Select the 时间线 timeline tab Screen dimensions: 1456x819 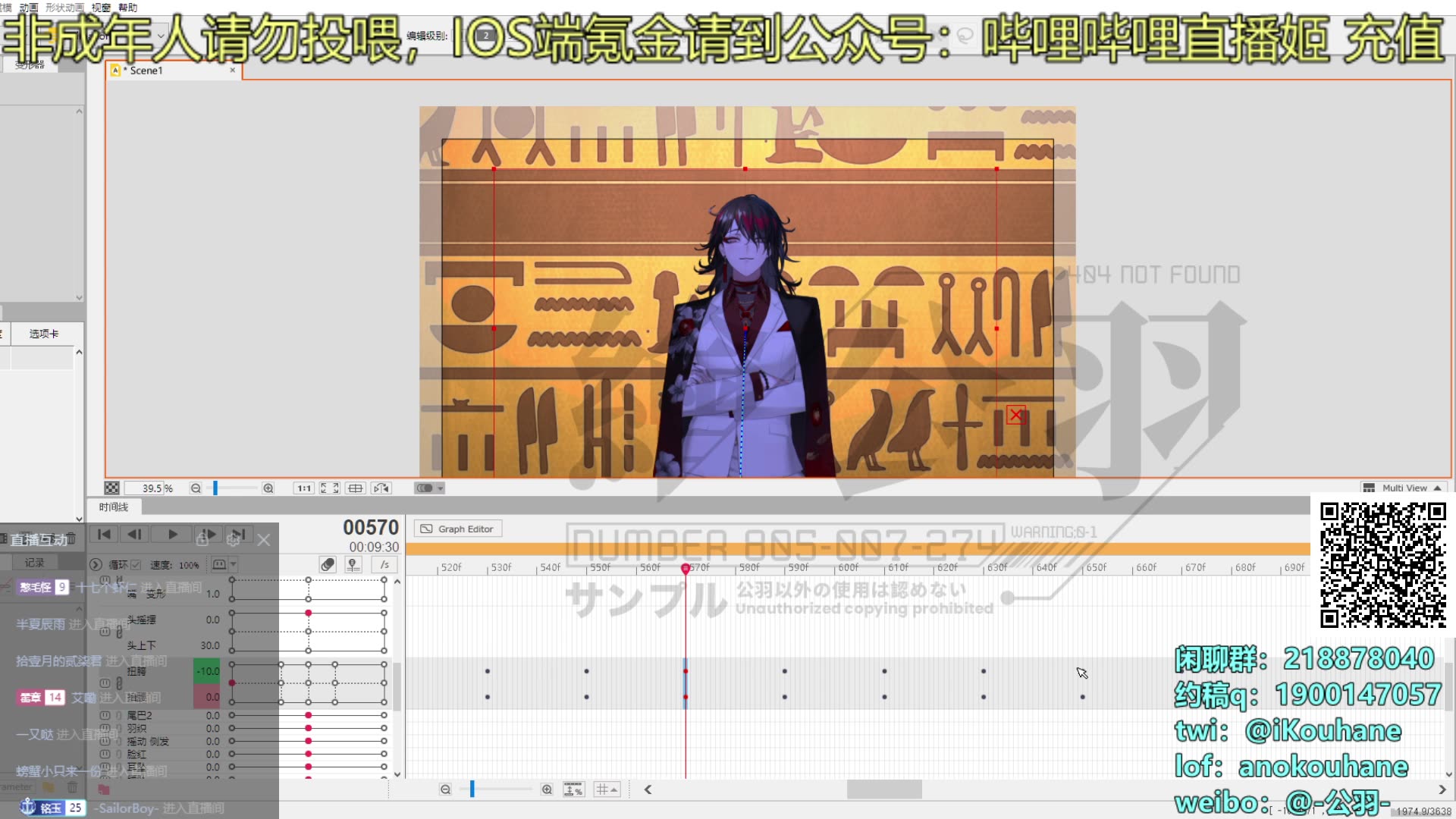pos(114,507)
